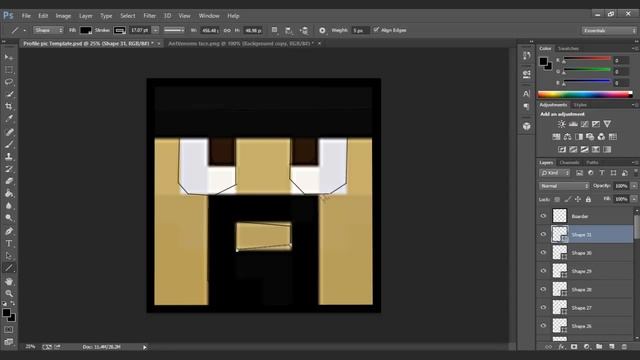The width and height of the screenshot is (640, 360).
Task: Hide the Shape 28 layer
Action: 543,289
